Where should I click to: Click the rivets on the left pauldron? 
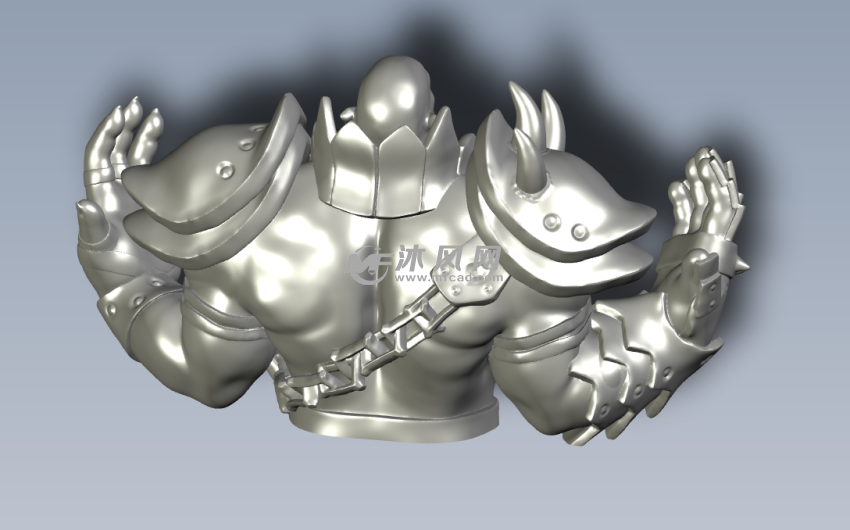coord(232,160)
